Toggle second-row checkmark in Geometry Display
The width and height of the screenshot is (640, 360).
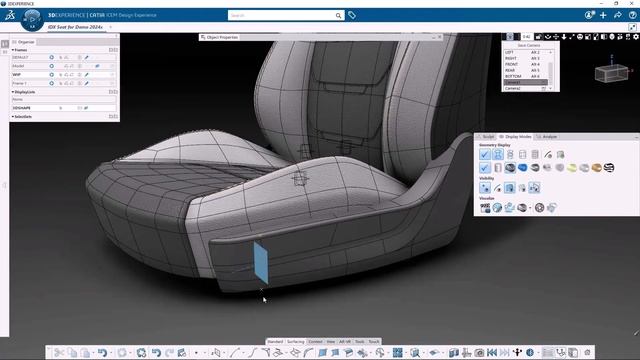tap(484, 168)
